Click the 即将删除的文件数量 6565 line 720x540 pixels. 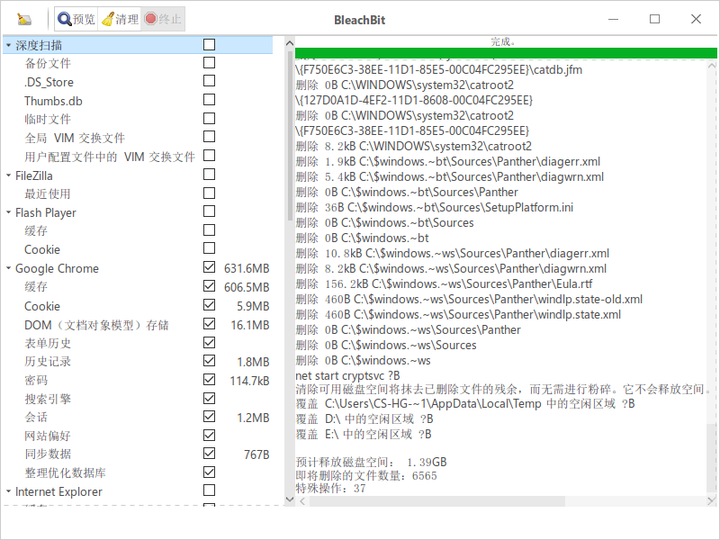[x=366, y=475]
